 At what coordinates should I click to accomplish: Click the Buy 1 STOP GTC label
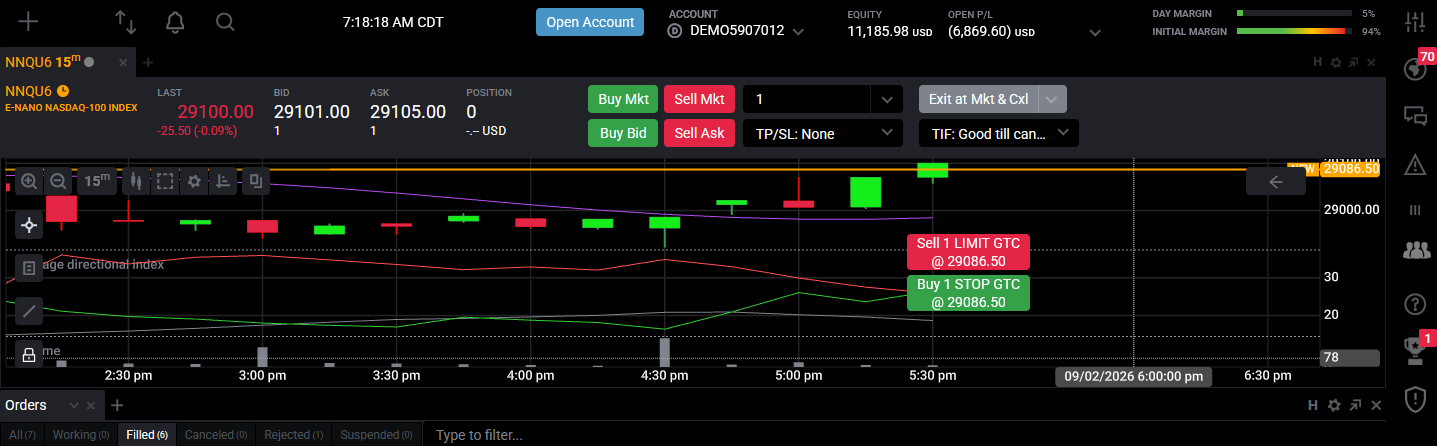pyautogui.click(x=969, y=293)
